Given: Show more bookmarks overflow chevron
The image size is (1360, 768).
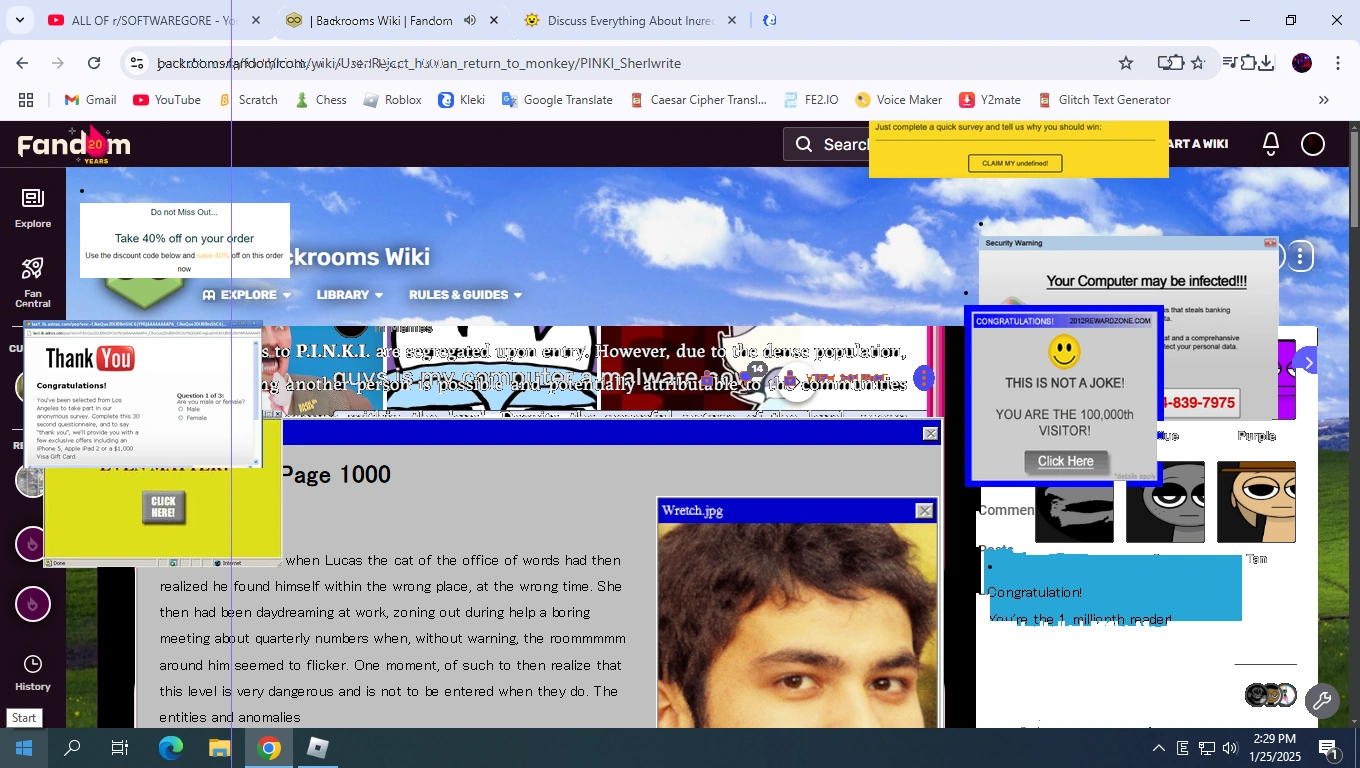Looking at the screenshot, I should pos(1324,100).
